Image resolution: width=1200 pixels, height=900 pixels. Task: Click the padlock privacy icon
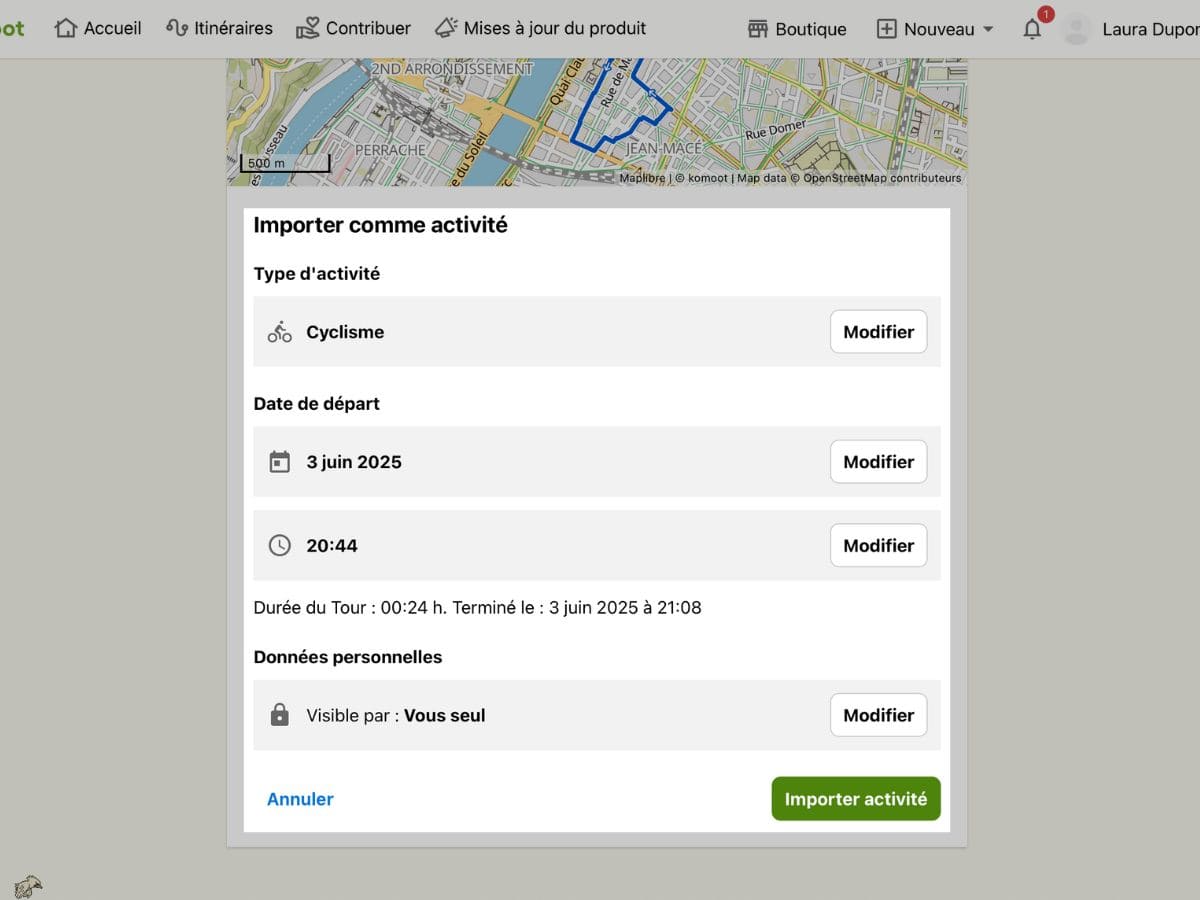click(x=280, y=715)
